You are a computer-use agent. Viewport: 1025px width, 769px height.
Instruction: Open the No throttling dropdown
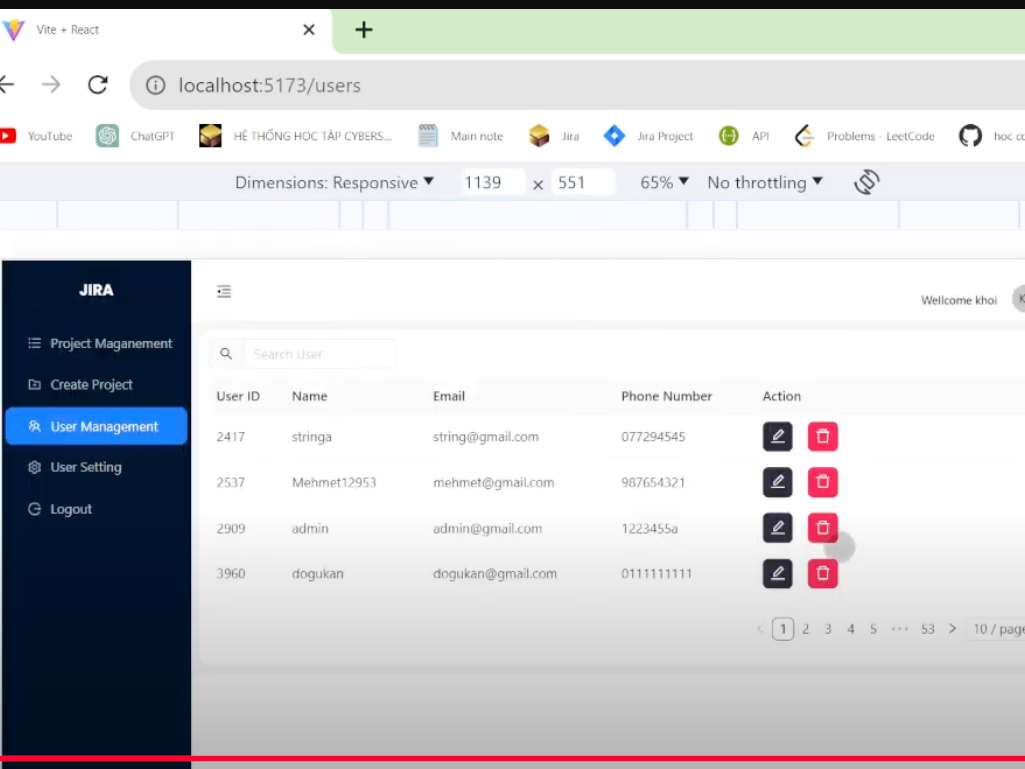[765, 182]
